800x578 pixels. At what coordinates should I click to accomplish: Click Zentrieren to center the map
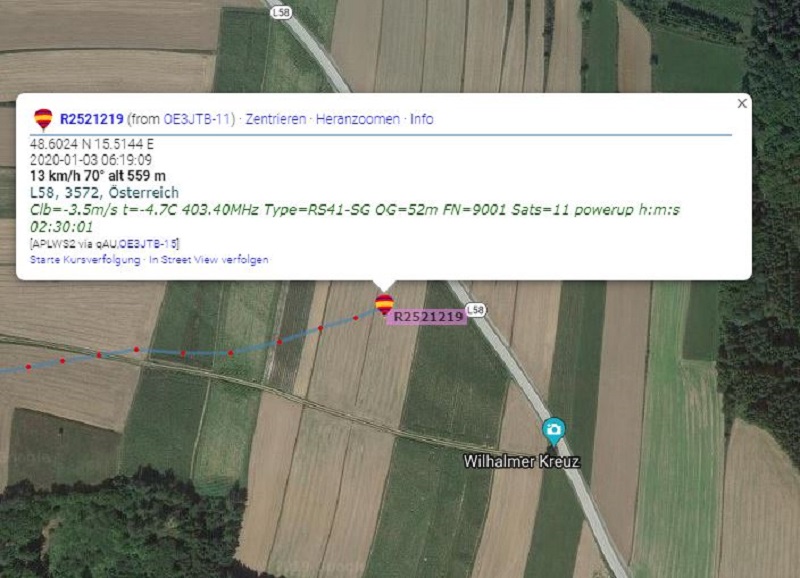tap(276, 119)
